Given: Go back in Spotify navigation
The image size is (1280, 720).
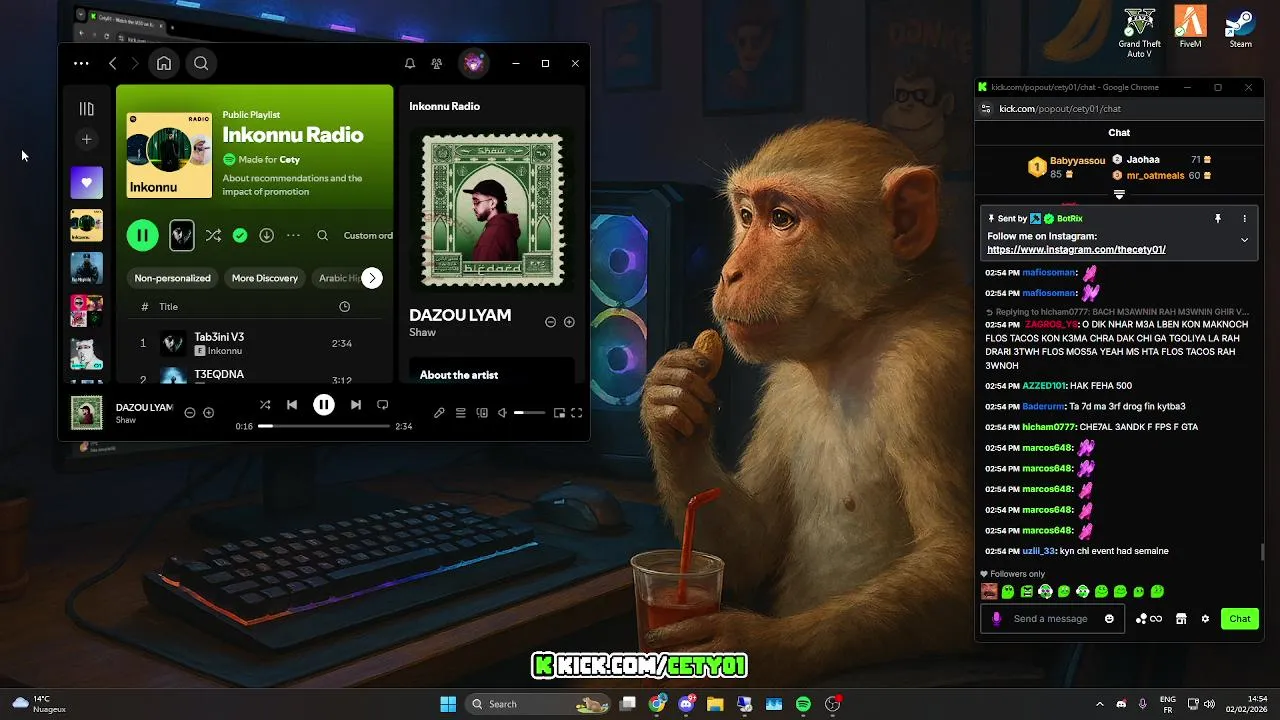Looking at the screenshot, I should [112, 63].
